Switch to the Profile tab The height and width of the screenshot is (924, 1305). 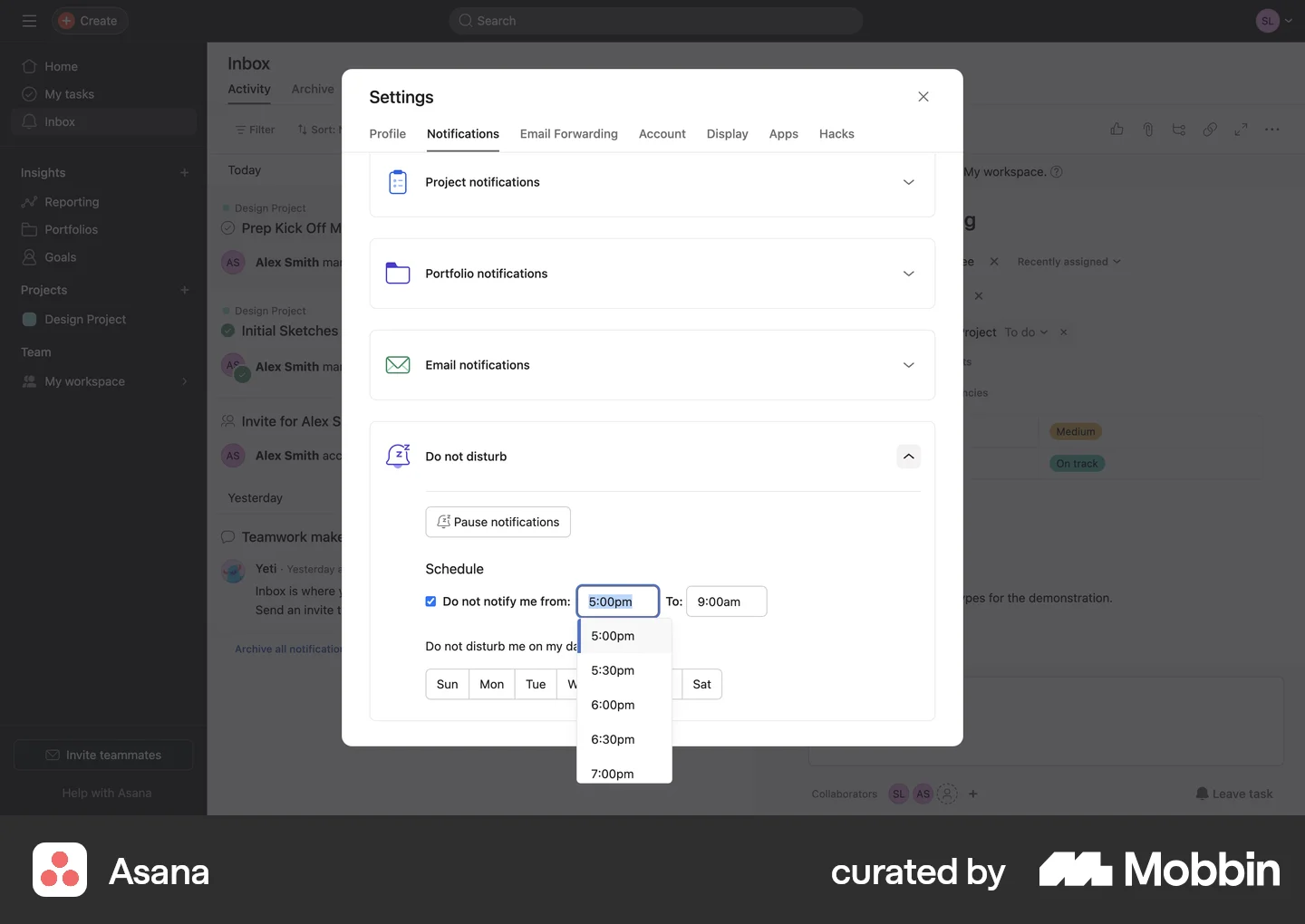click(x=388, y=134)
